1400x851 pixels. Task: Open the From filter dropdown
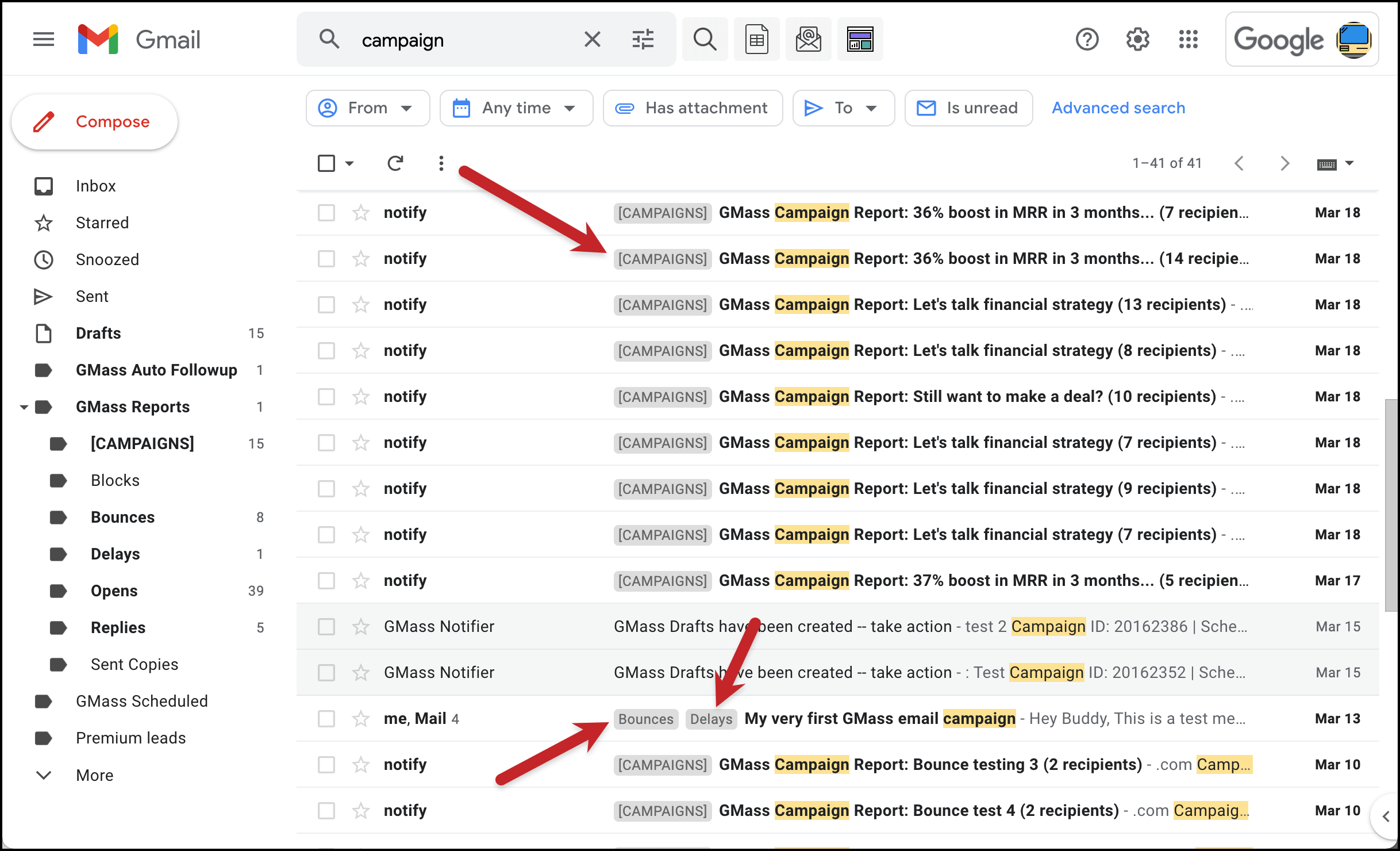(368, 108)
